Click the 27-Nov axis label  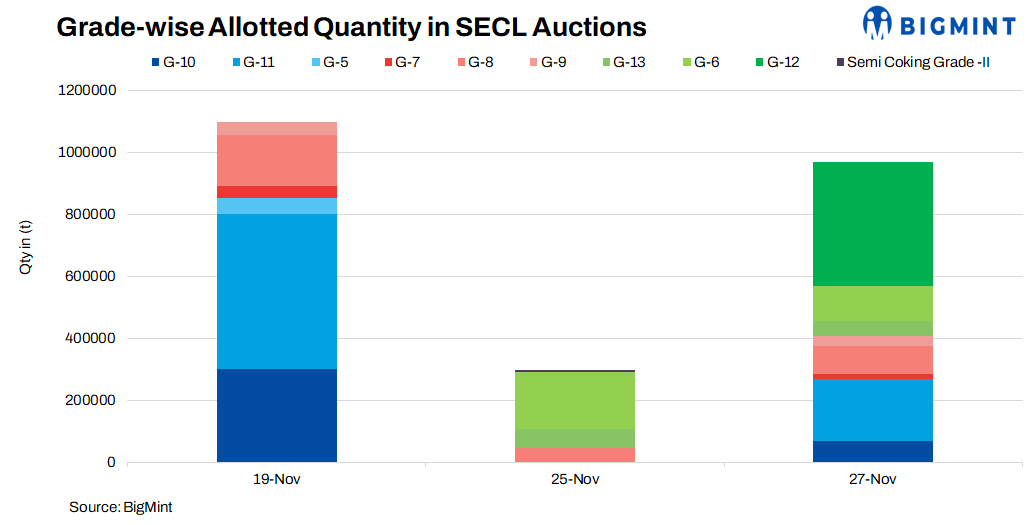point(873,480)
